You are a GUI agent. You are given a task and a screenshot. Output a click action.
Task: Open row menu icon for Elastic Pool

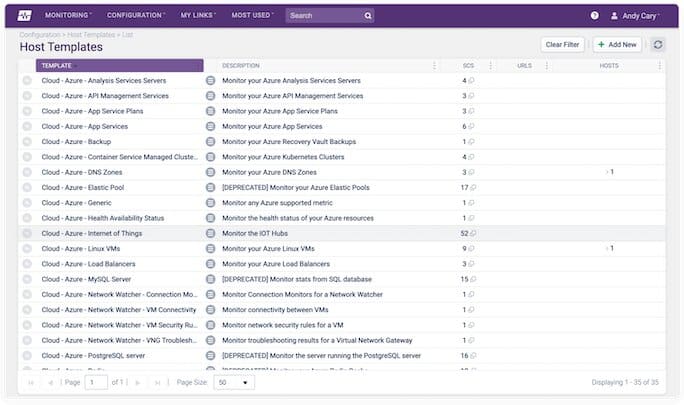click(x=210, y=187)
